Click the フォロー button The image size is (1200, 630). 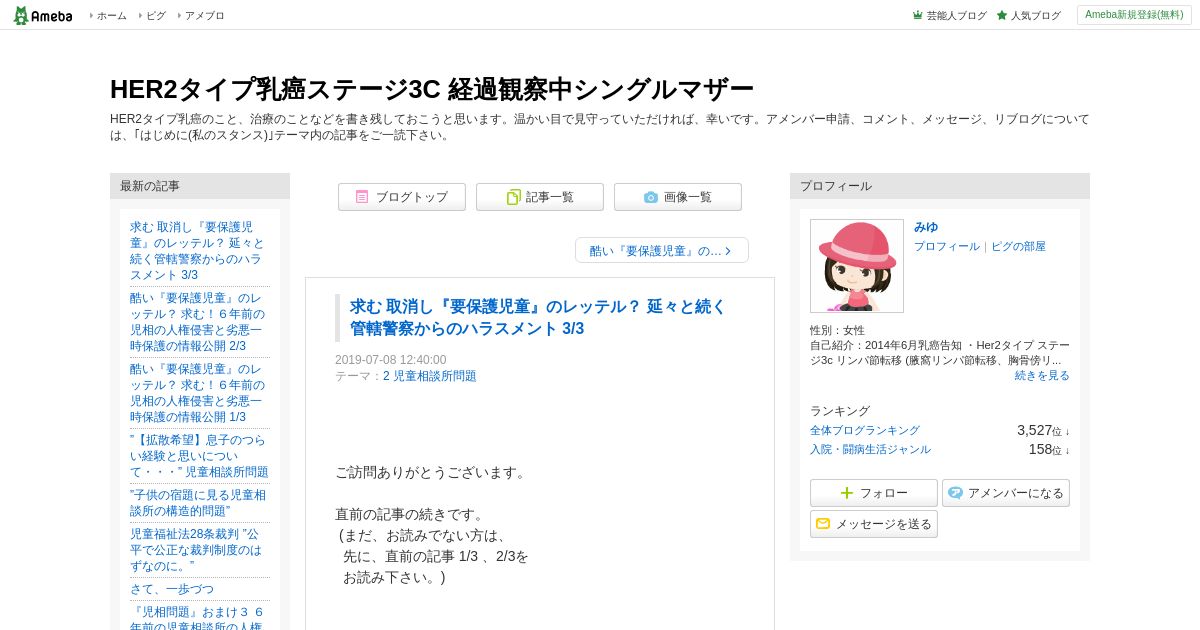coord(874,493)
